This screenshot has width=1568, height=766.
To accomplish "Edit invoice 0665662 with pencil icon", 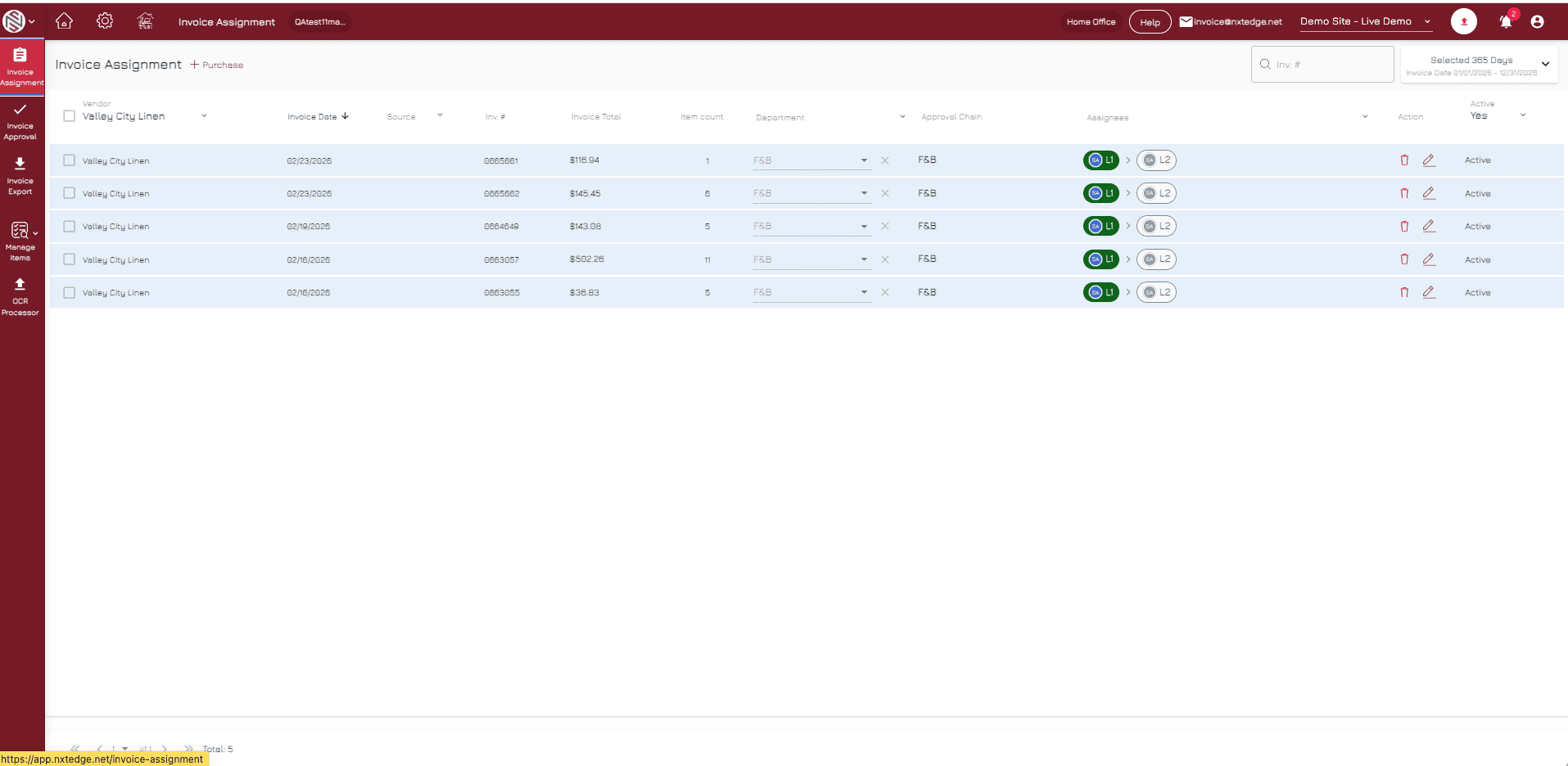I will point(1429,193).
